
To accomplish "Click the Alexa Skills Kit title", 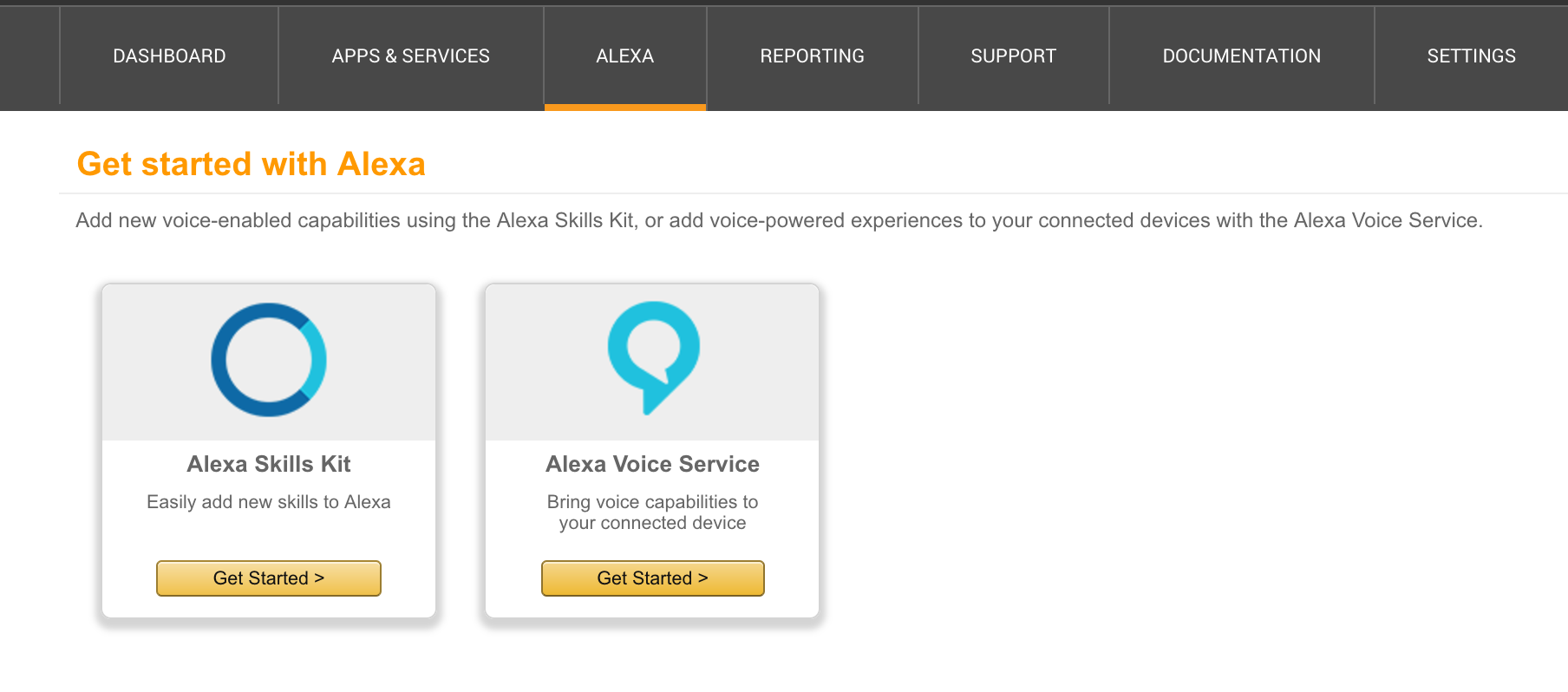I will click(269, 464).
